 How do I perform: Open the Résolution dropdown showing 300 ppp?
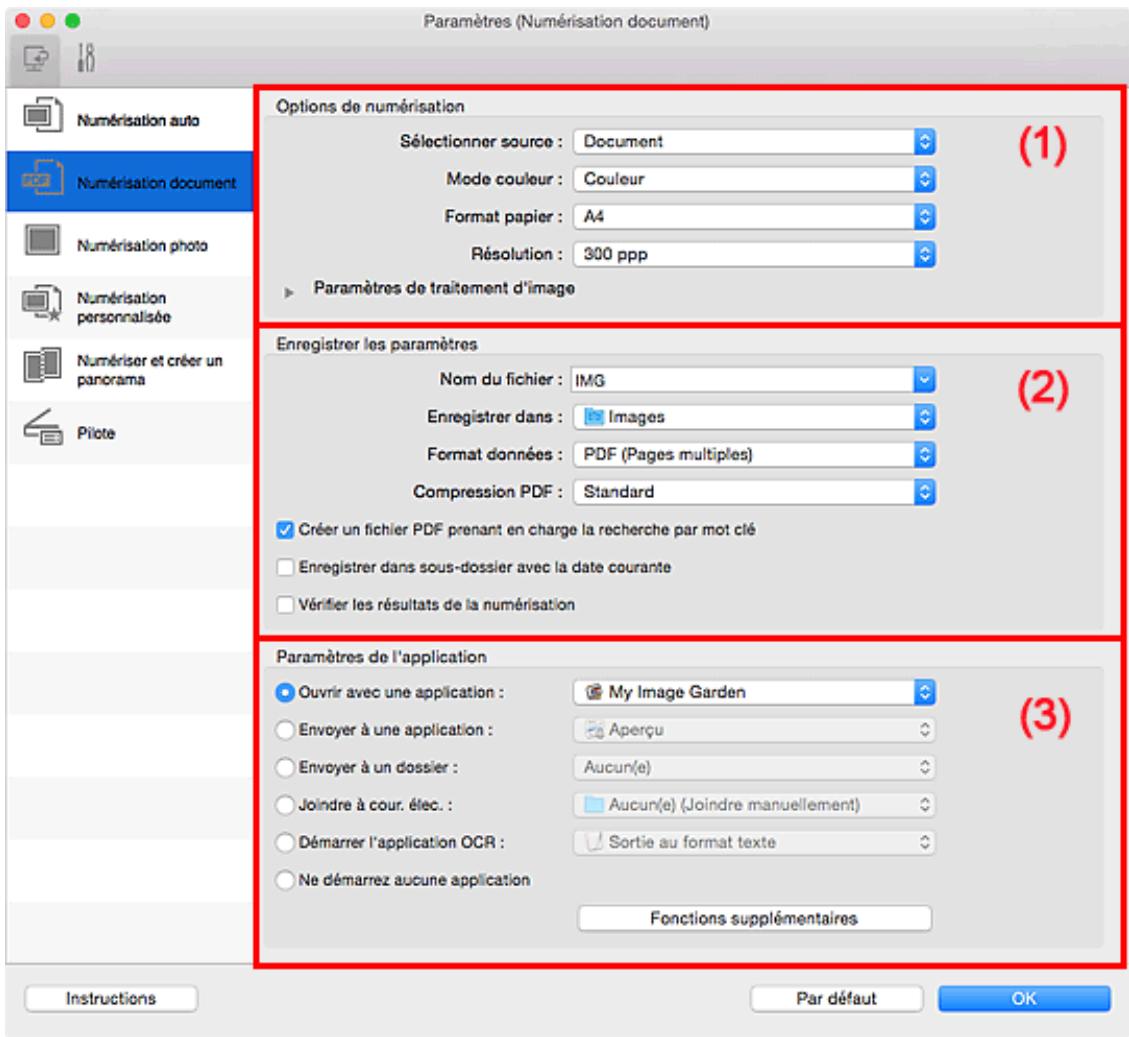tap(754, 252)
